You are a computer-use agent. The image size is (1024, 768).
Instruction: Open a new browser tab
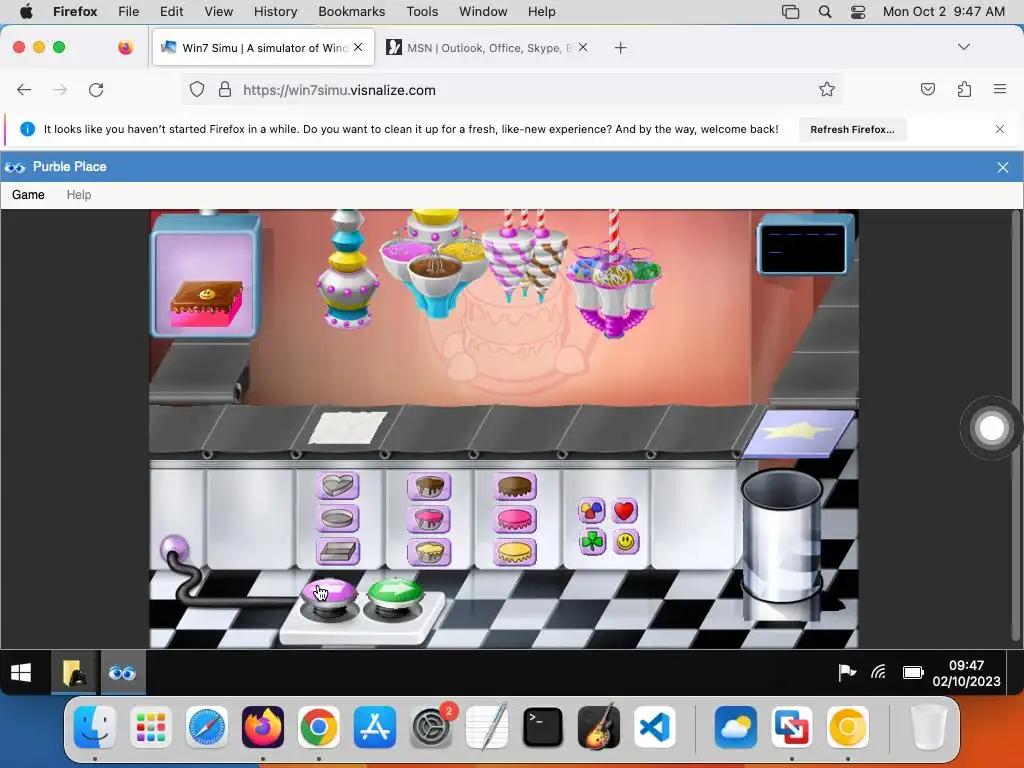pyautogui.click(x=620, y=48)
